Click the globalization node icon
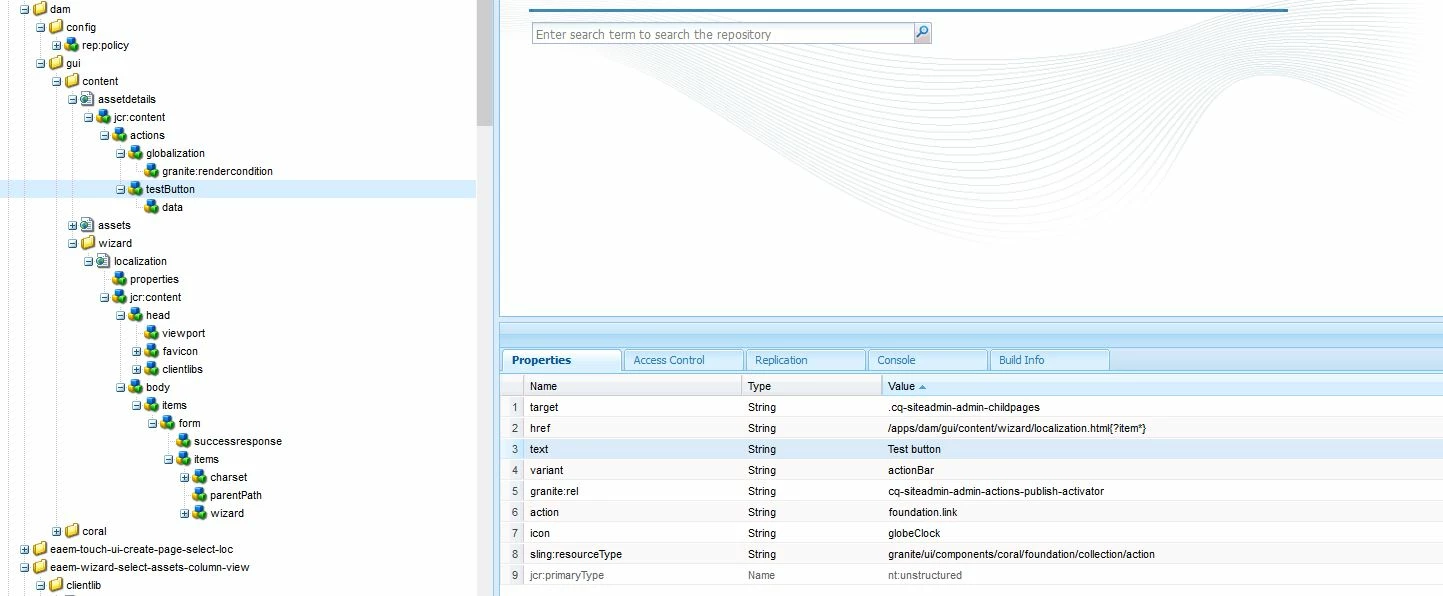Viewport: 1443px width, 596px height. tap(136, 153)
